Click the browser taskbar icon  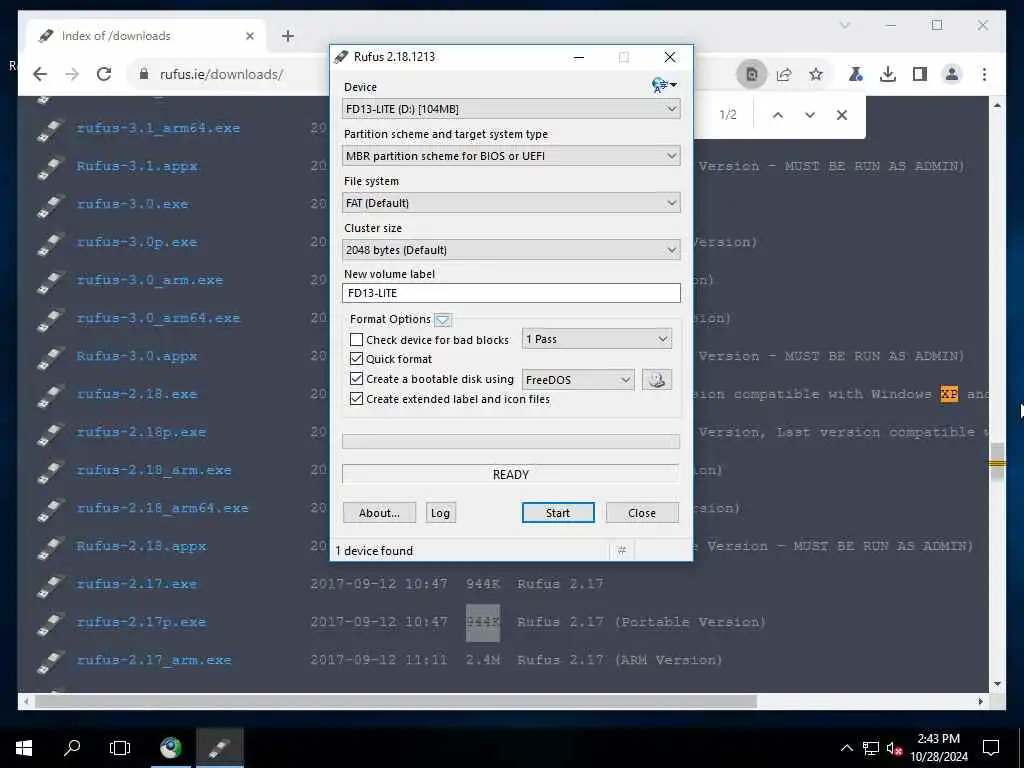tap(171, 748)
